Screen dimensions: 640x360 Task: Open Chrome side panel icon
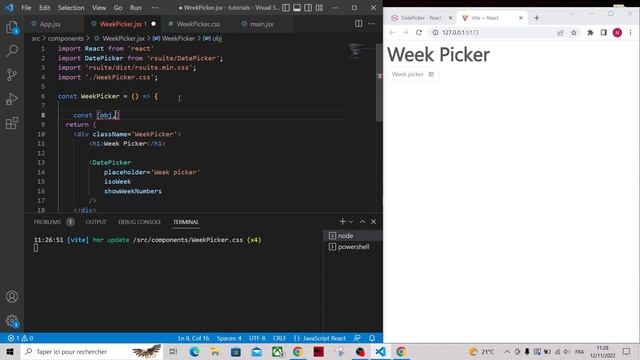[604, 32]
